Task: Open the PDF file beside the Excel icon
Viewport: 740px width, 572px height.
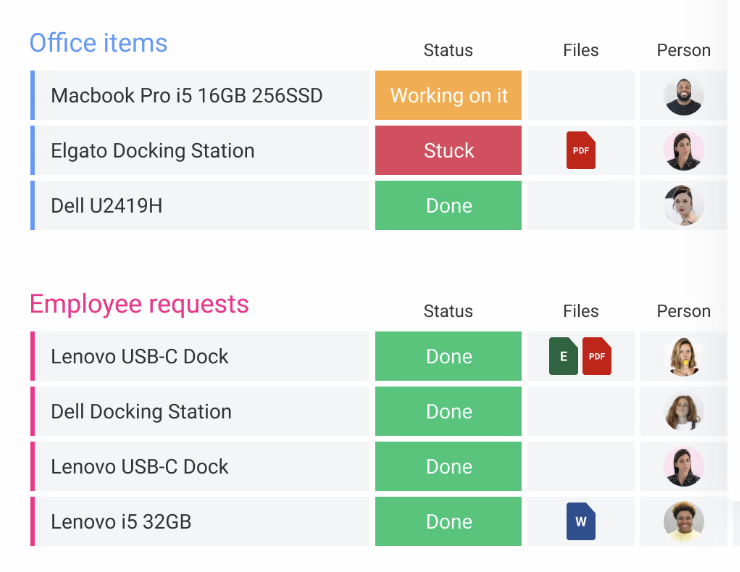Action: point(597,356)
